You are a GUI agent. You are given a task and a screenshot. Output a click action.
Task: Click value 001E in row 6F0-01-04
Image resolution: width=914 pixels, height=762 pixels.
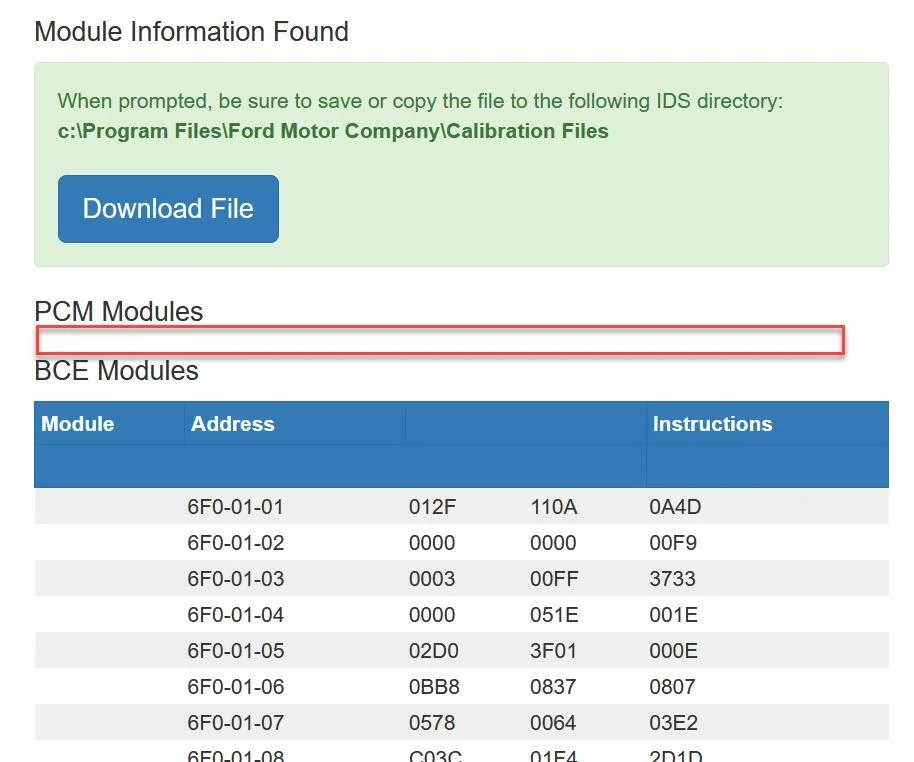673,615
